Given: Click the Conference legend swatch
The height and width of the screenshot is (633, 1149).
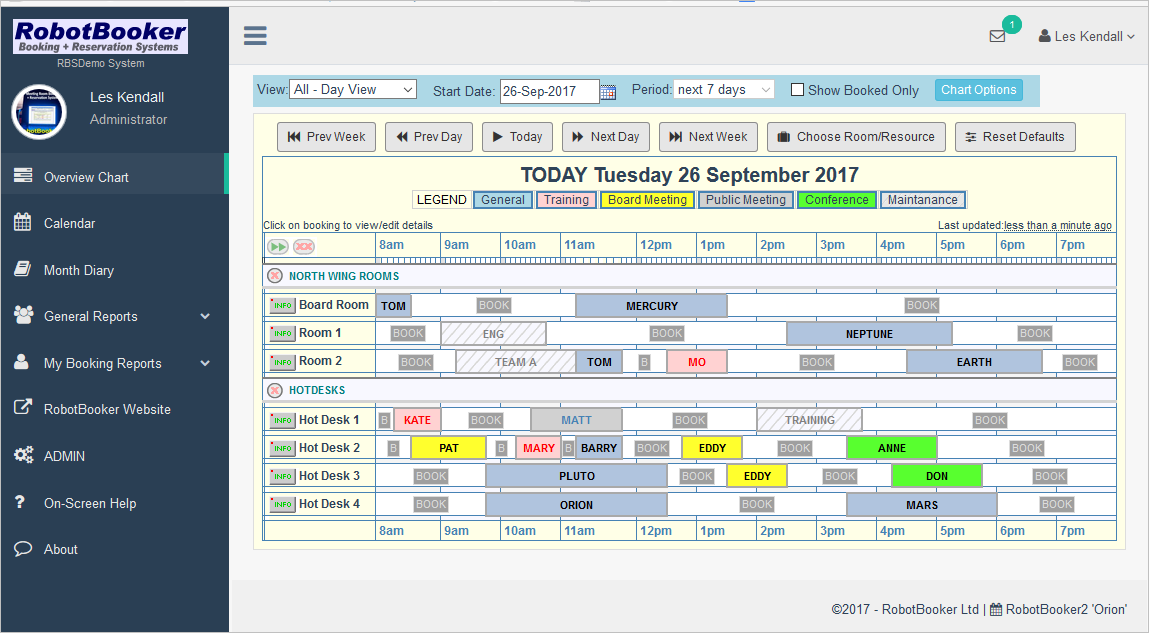Looking at the screenshot, I should tap(836, 199).
